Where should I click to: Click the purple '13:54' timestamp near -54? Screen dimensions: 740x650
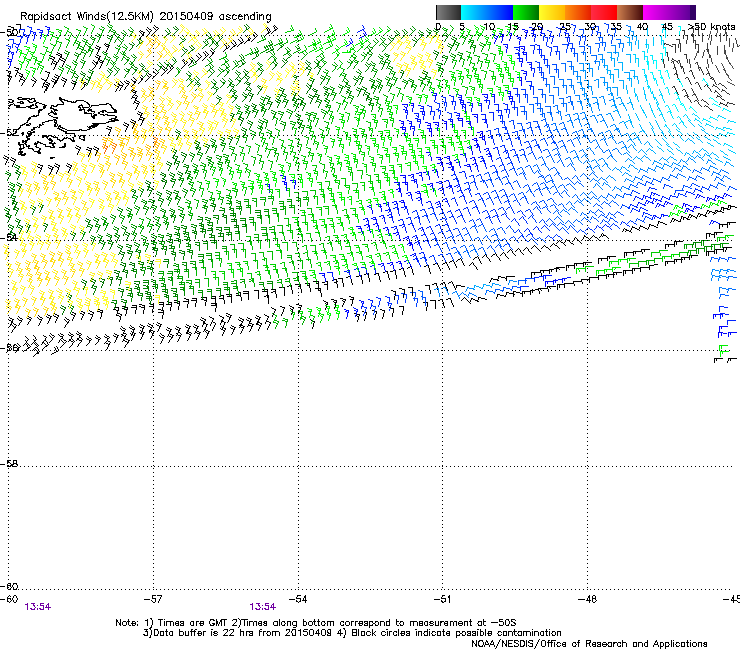click(263, 607)
